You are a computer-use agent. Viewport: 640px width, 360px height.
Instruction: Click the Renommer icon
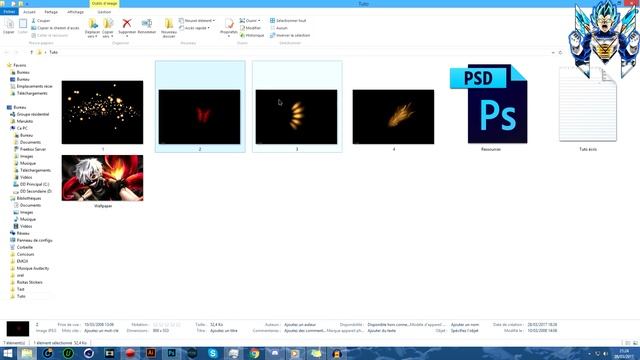click(147, 26)
